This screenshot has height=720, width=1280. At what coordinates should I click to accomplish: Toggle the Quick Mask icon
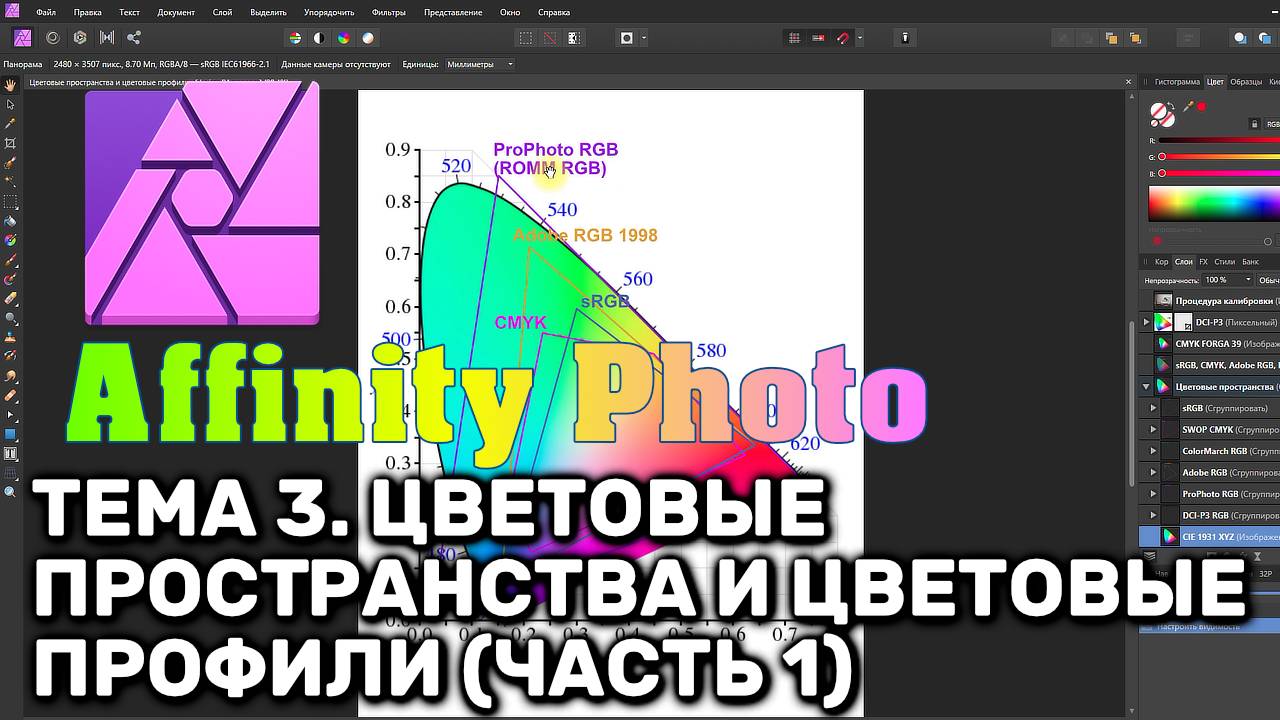tap(627, 38)
